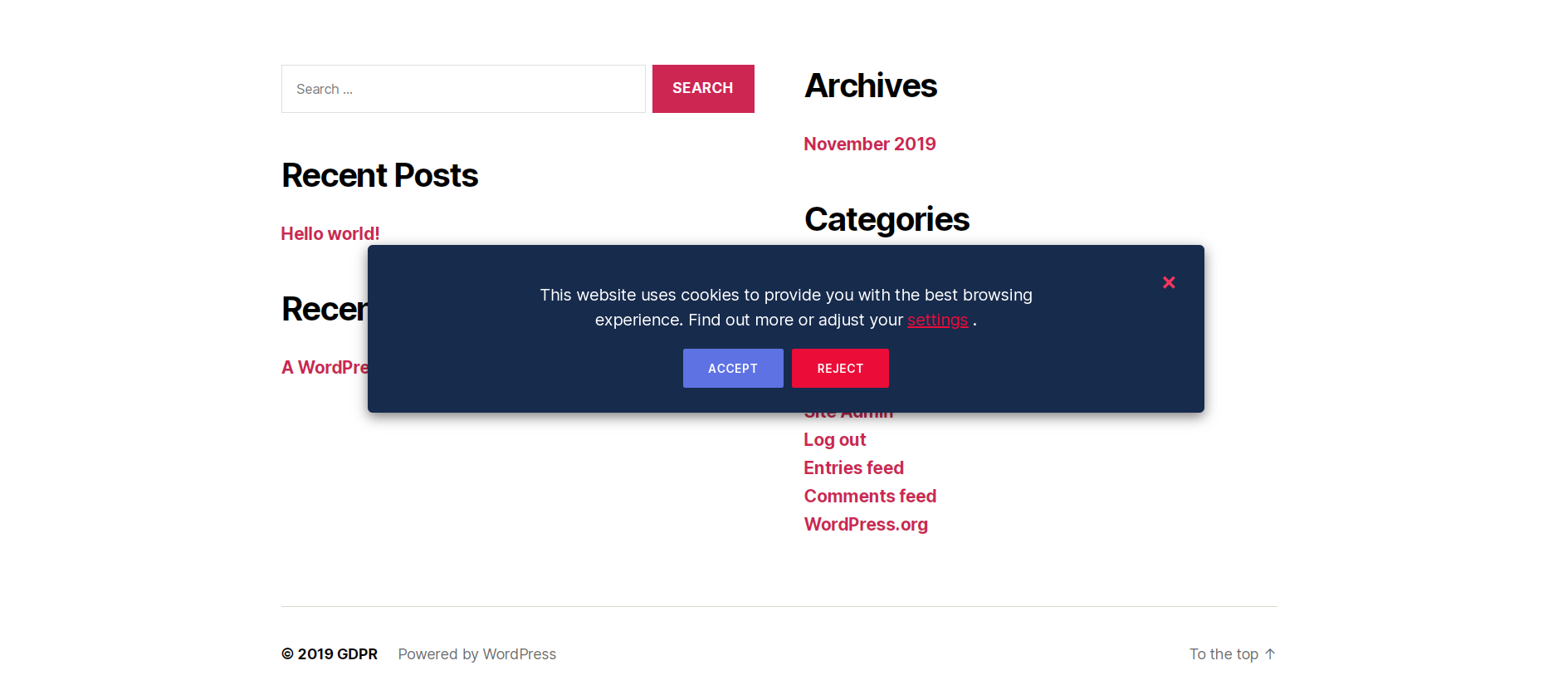Open the Comments feed link
Image resolution: width=1568 pixels, height=690 pixels.
coord(870,497)
